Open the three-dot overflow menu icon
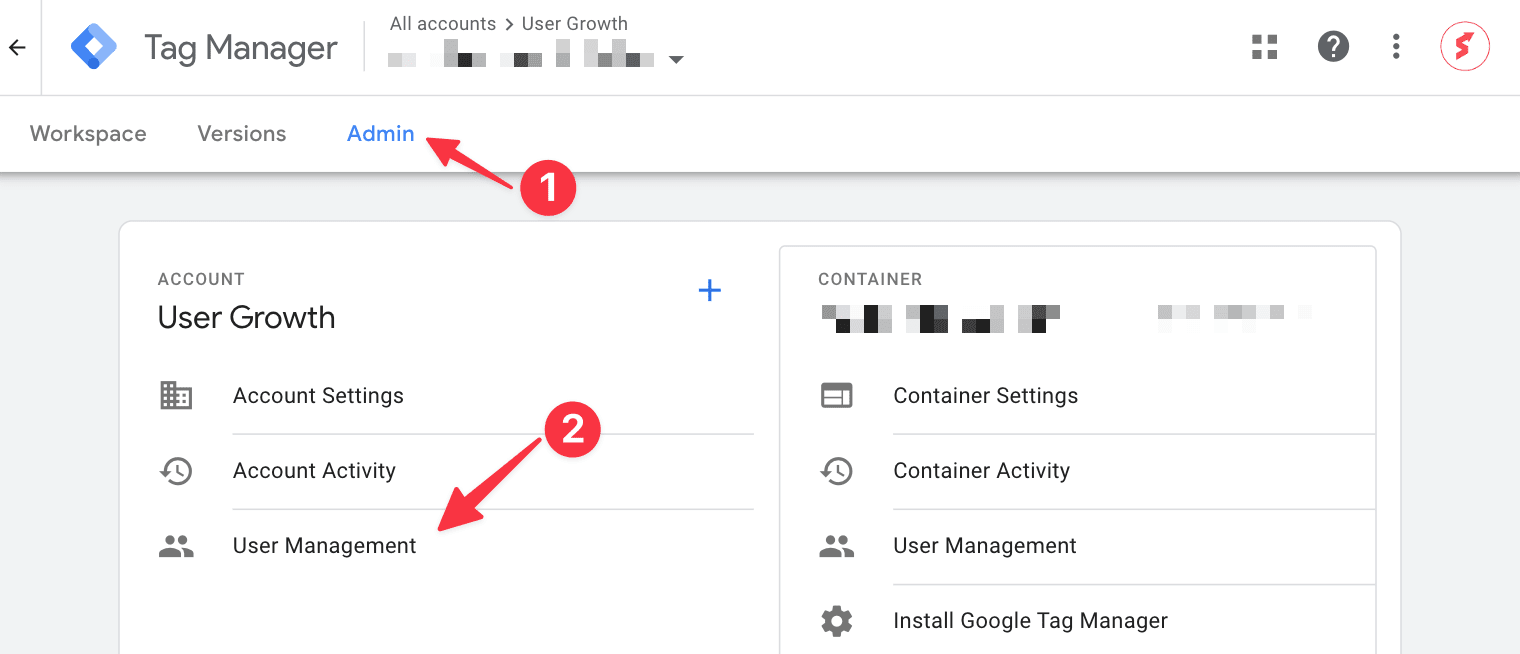 coord(1396,46)
